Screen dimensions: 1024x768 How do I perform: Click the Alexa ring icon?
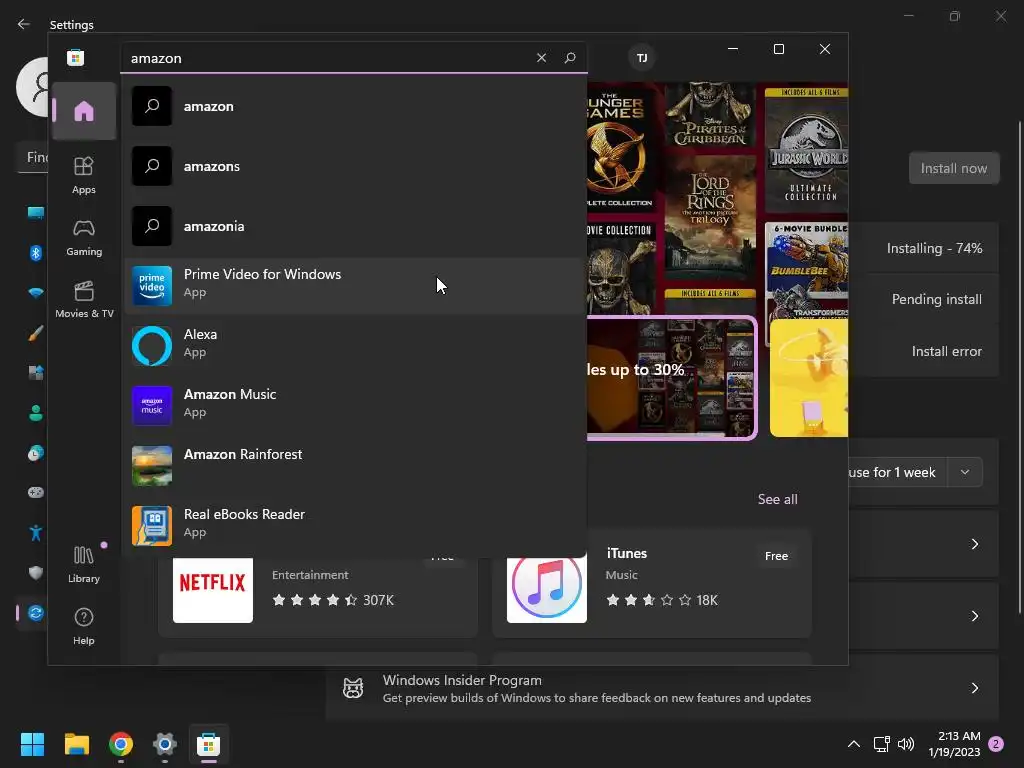point(152,346)
